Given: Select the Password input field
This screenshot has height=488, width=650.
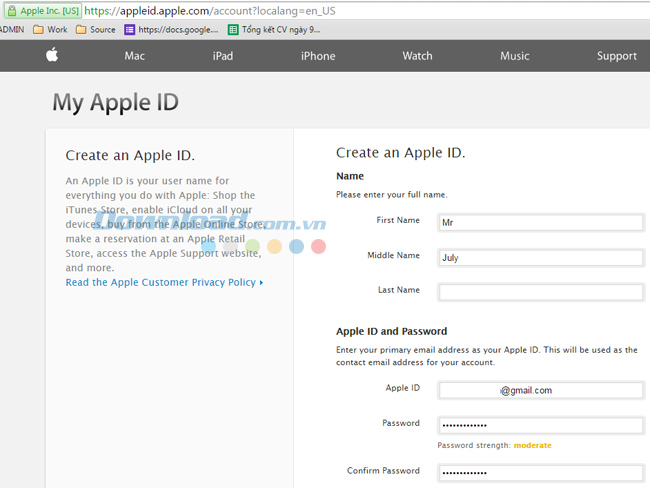Looking at the screenshot, I should coord(540,426).
